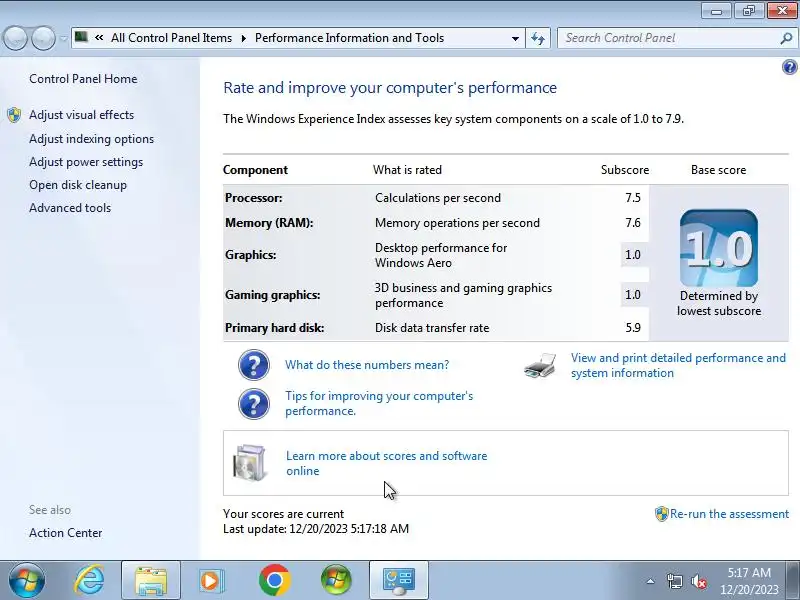Select All Control Panel Items breadcrumb
The image size is (800, 600).
coord(171,38)
